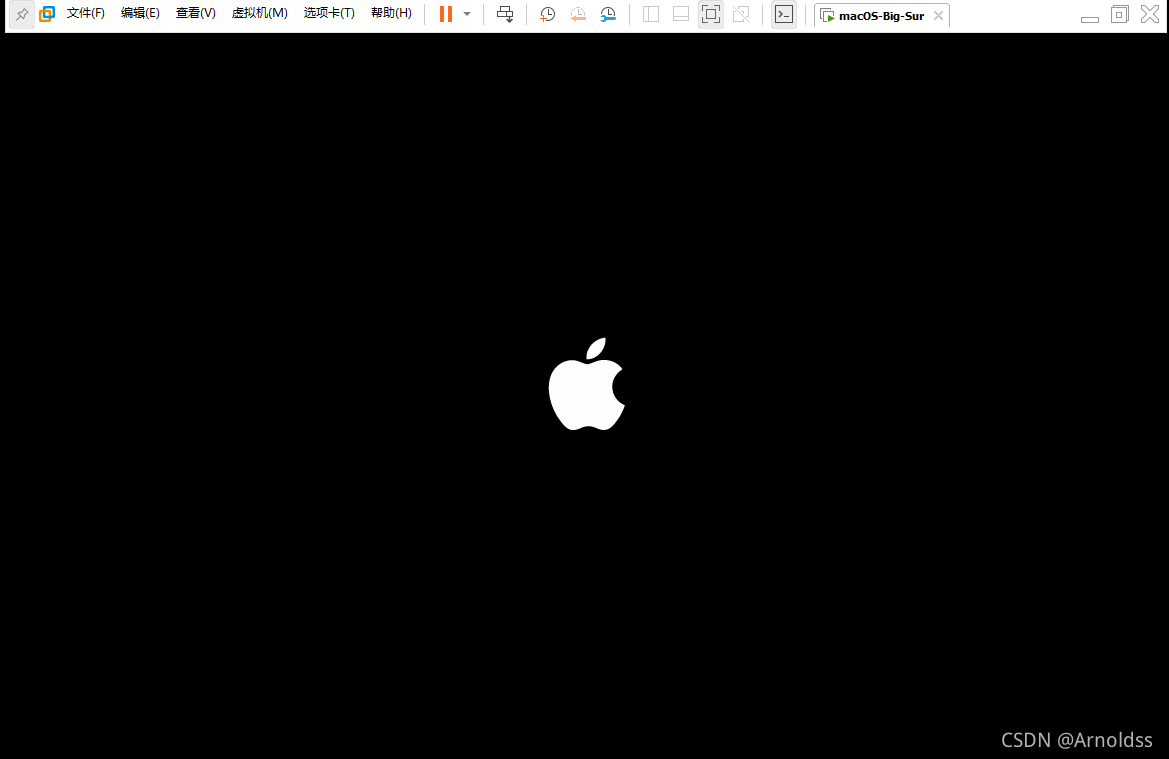Open the 编辑(E) menu
The image size is (1169, 759).
(140, 13)
